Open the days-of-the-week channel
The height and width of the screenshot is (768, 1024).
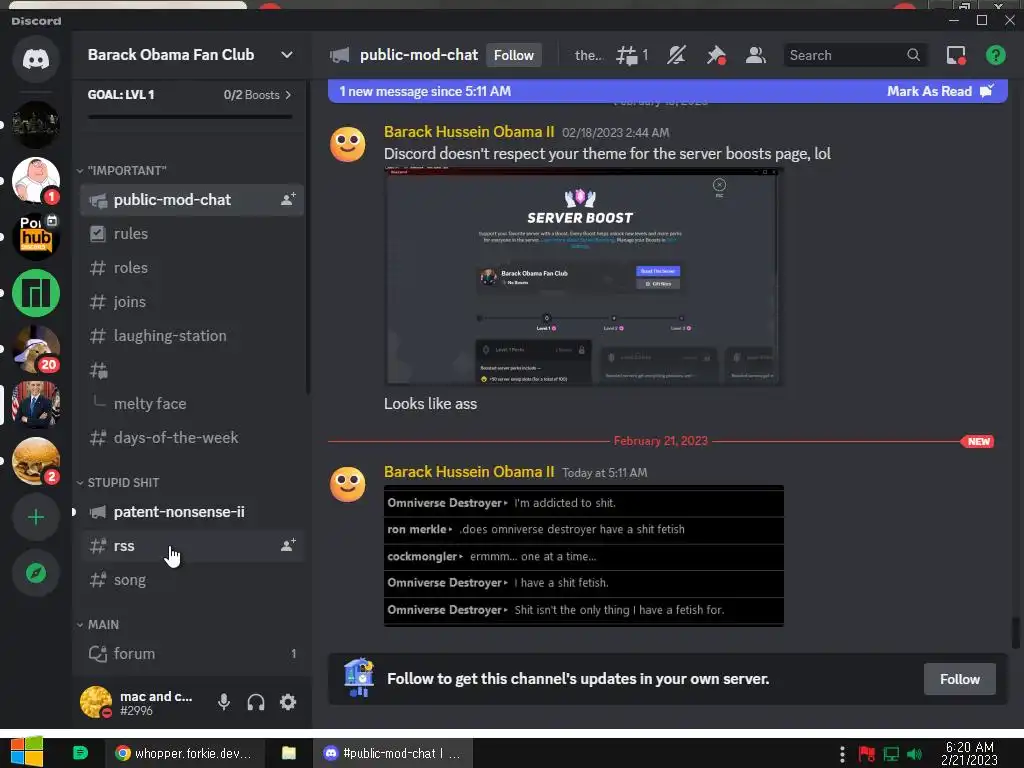[x=191, y=438]
